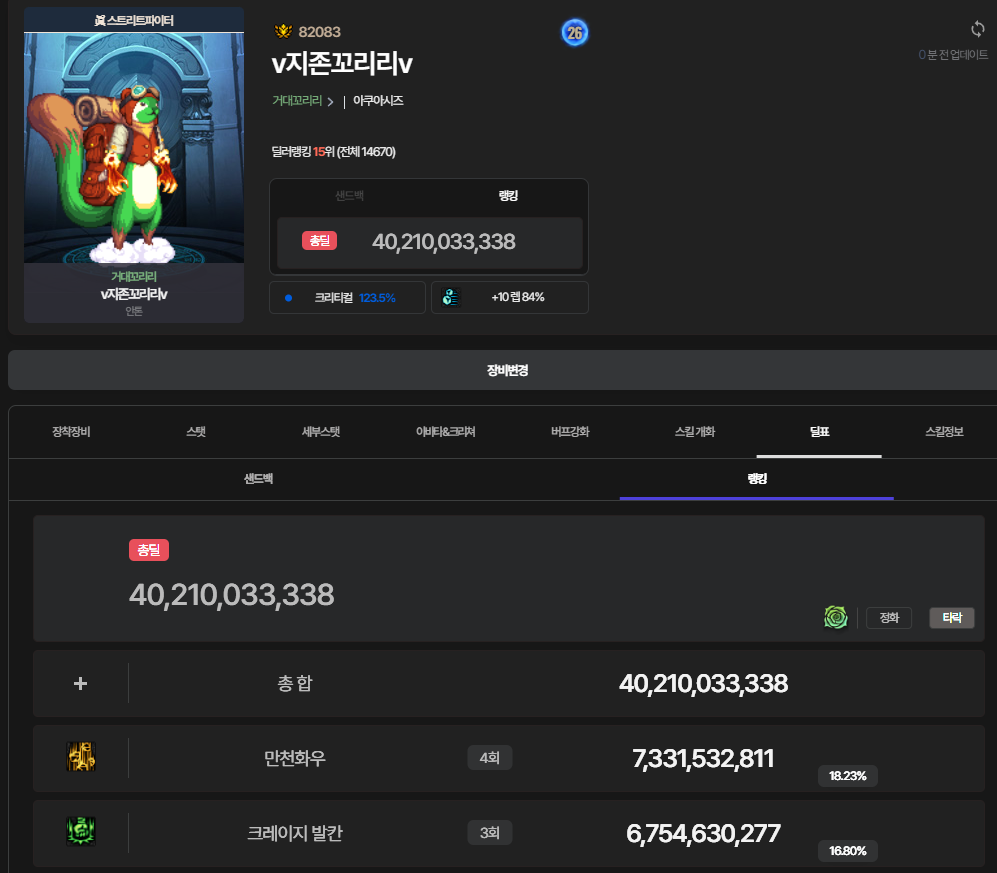Expand the 만천화우 4회 count badge

489,758
